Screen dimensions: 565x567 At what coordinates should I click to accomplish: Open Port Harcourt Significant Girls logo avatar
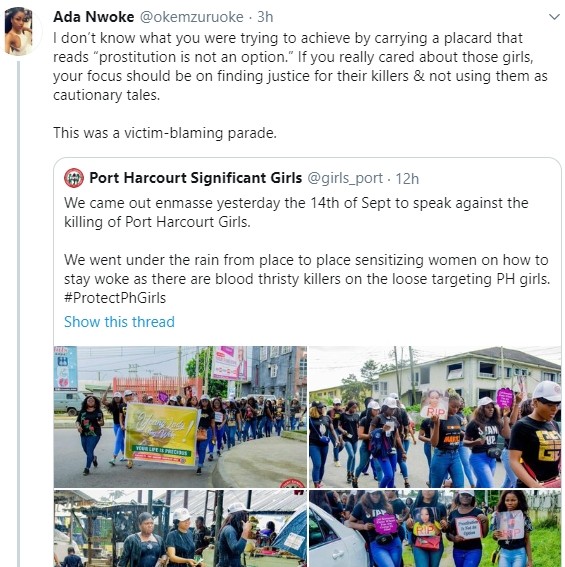pyautogui.click(x=74, y=178)
